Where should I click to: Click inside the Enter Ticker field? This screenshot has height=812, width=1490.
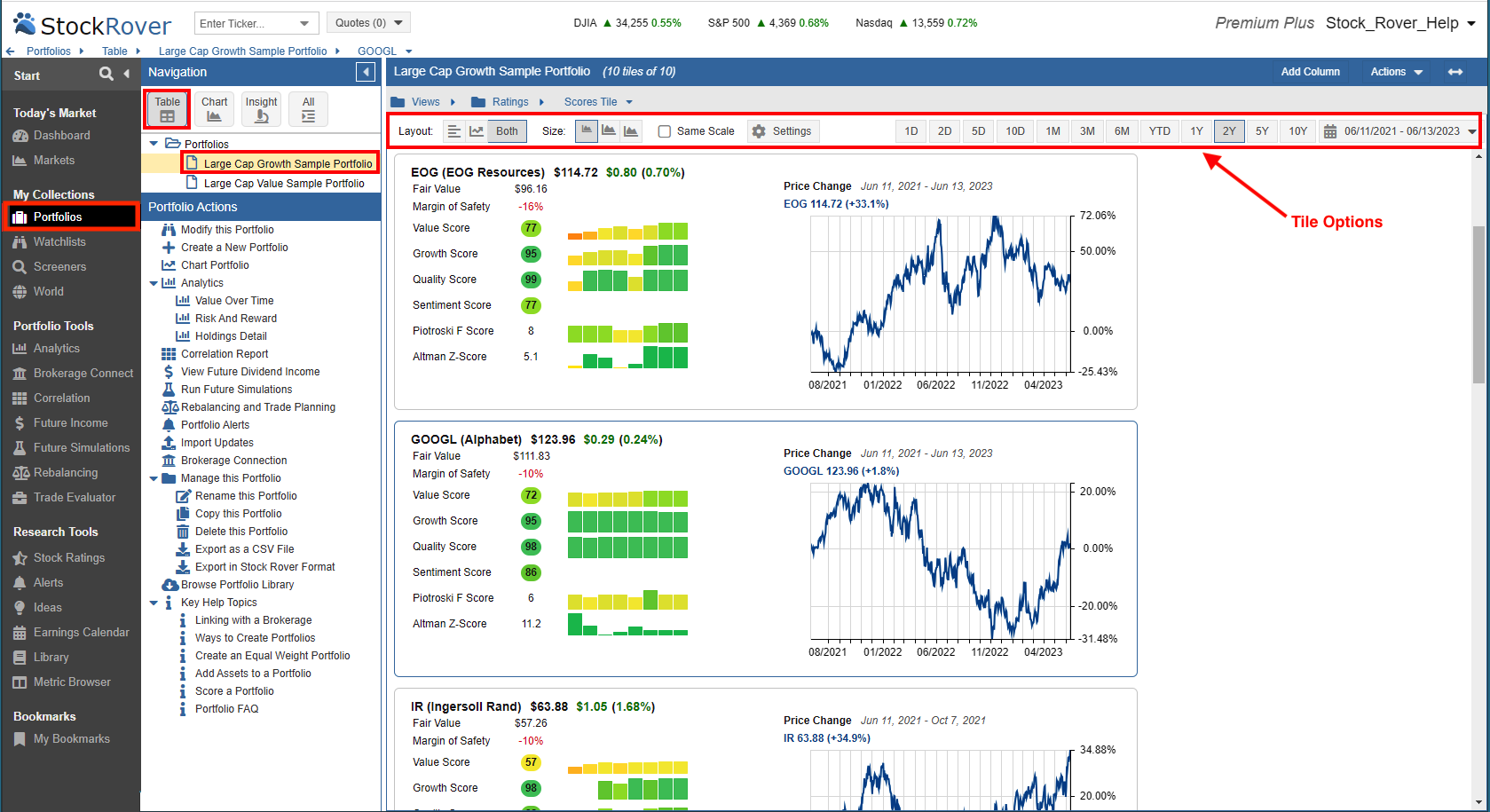(246, 23)
